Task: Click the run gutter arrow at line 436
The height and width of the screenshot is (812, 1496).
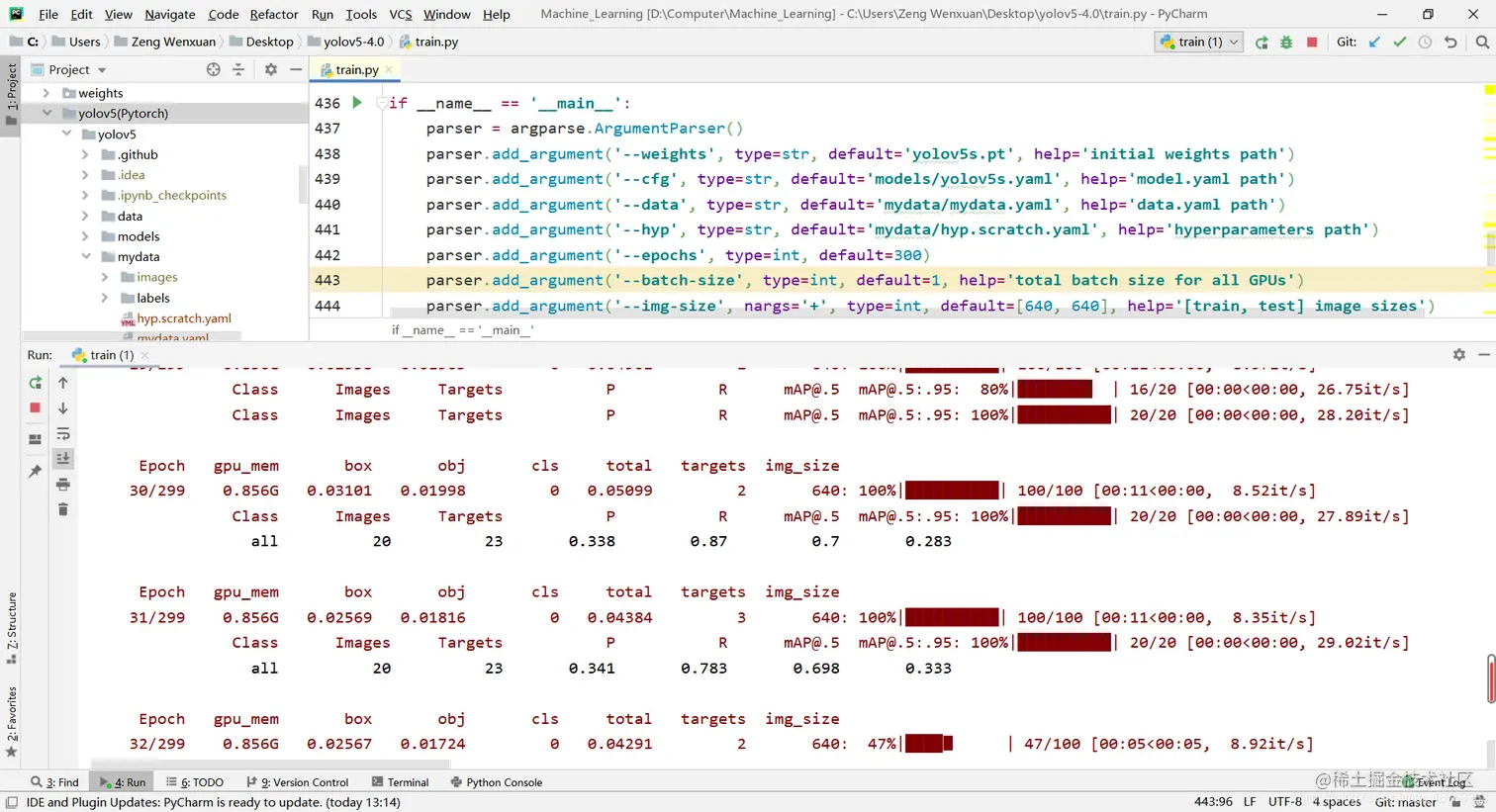Action: coord(357,102)
